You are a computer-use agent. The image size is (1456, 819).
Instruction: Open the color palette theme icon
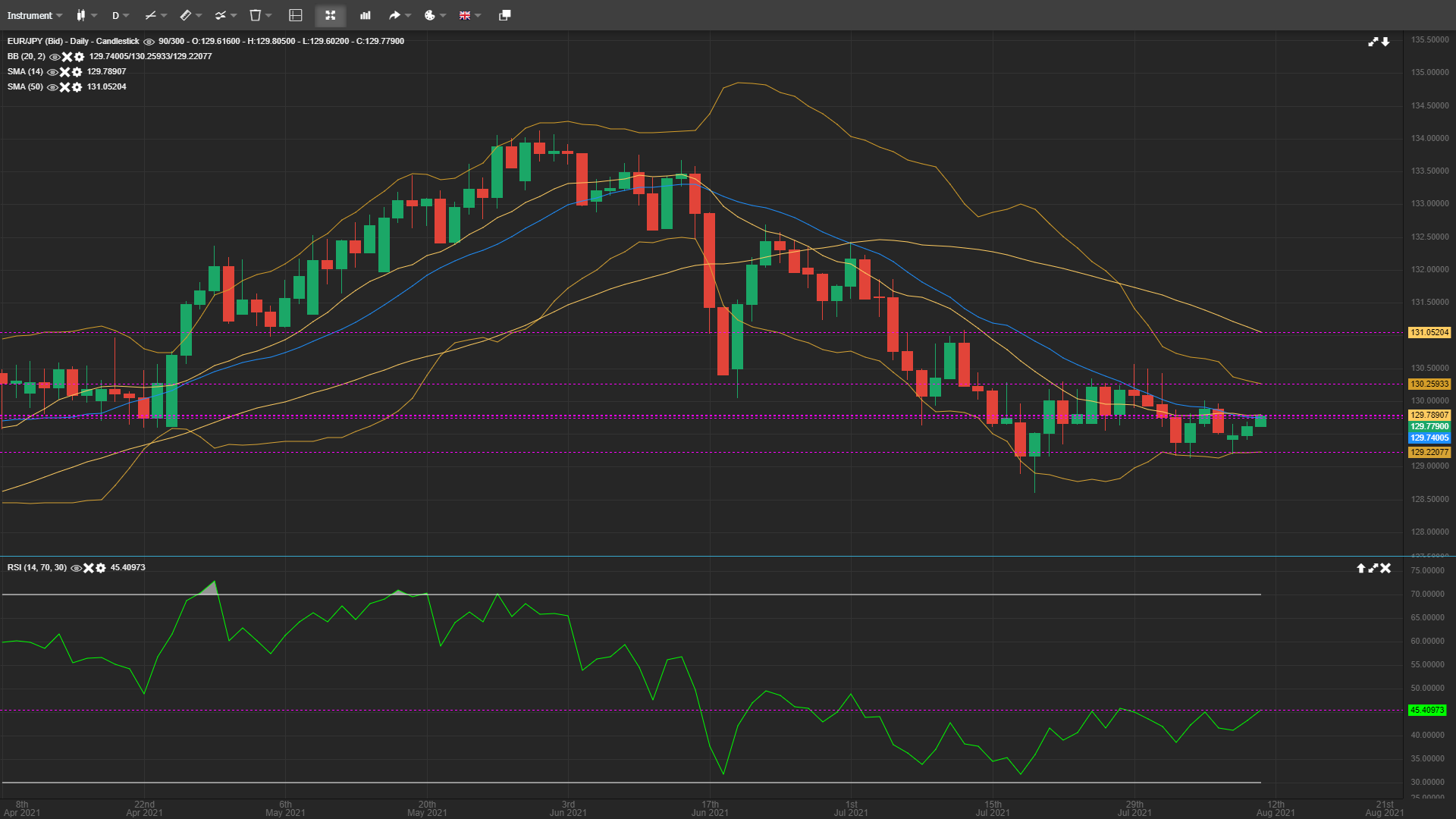(x=430, y=15)
